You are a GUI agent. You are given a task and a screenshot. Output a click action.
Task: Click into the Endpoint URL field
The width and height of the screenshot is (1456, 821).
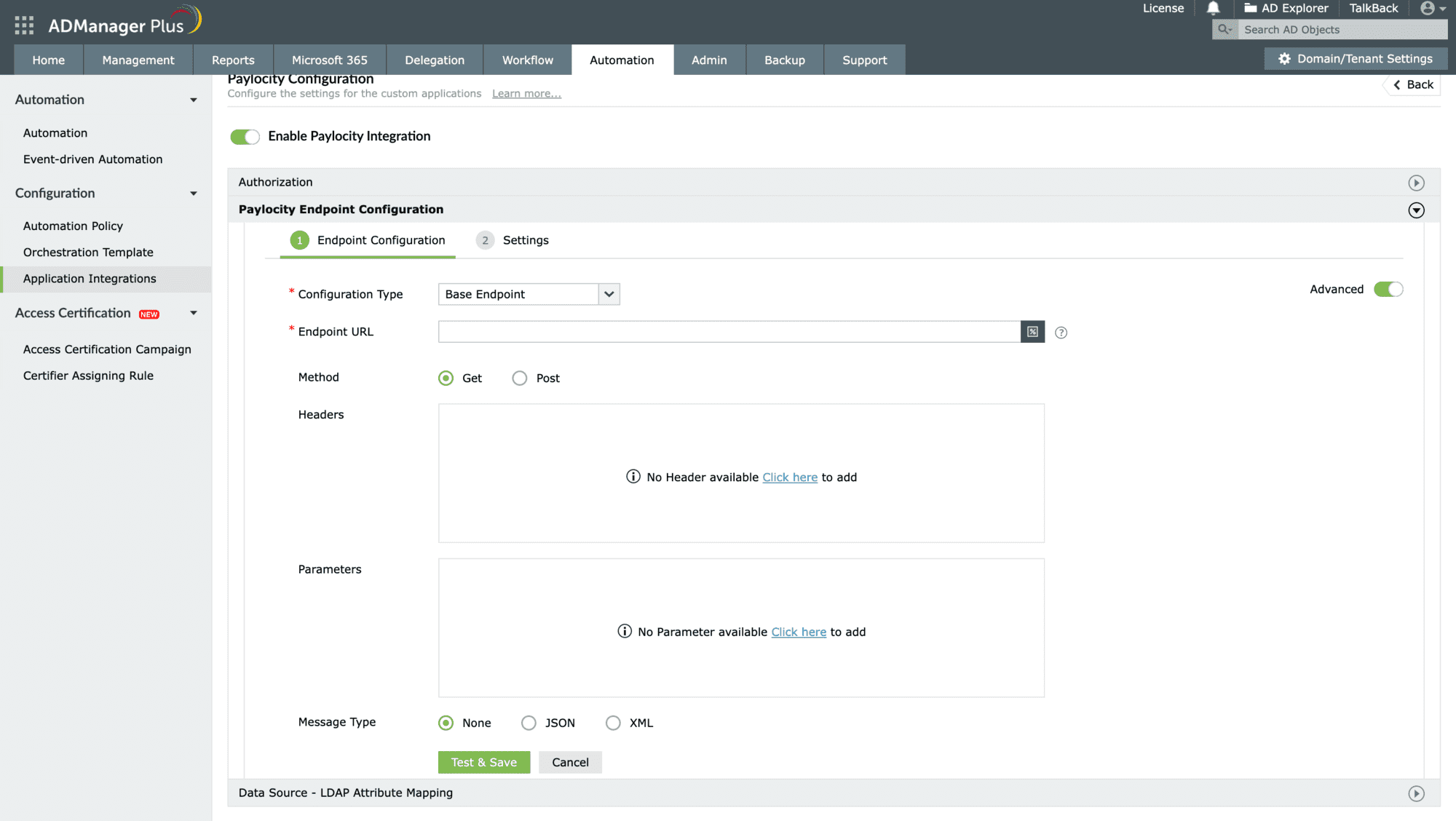click(x=728, y=332)
